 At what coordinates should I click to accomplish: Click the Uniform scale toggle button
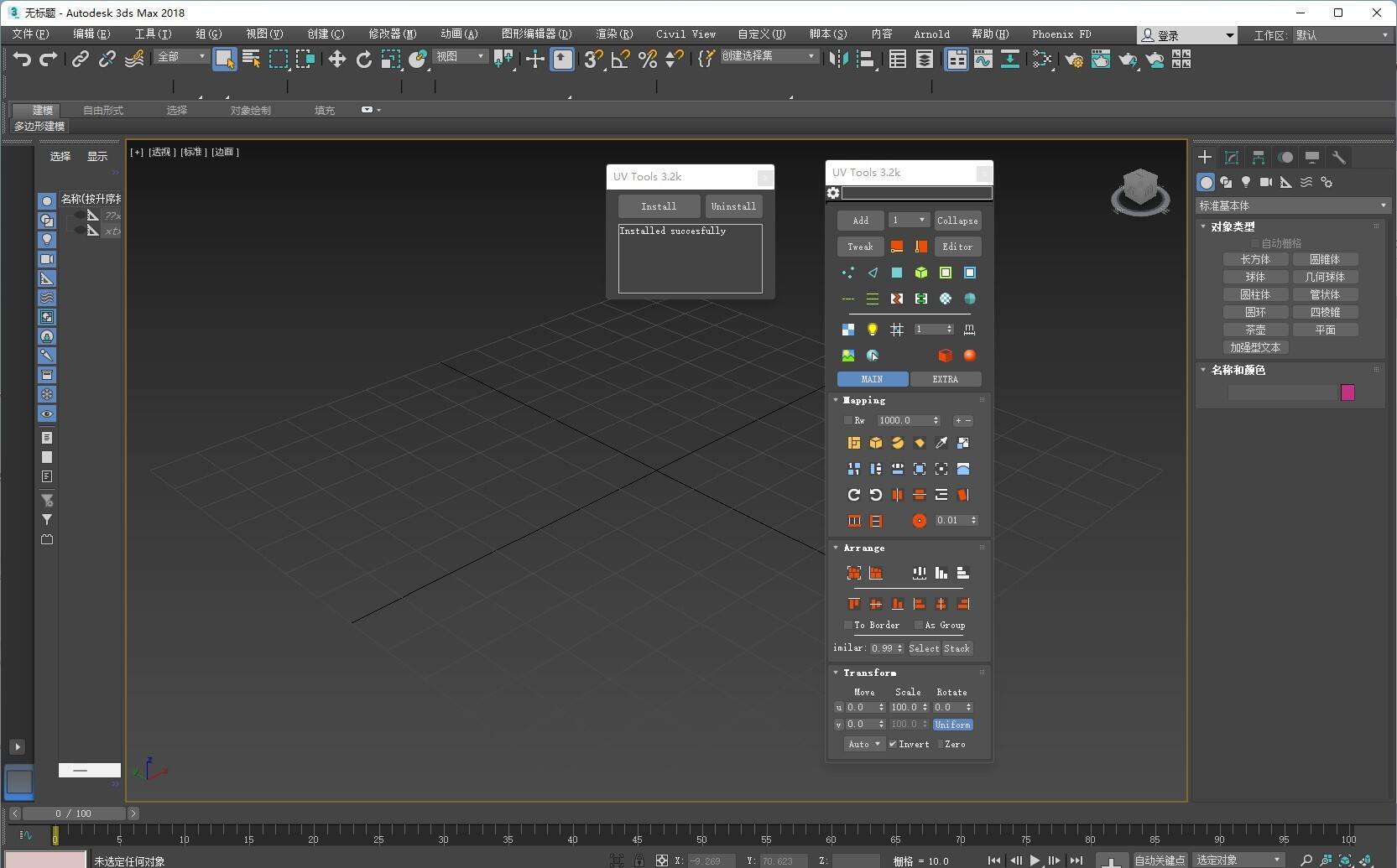952,725
